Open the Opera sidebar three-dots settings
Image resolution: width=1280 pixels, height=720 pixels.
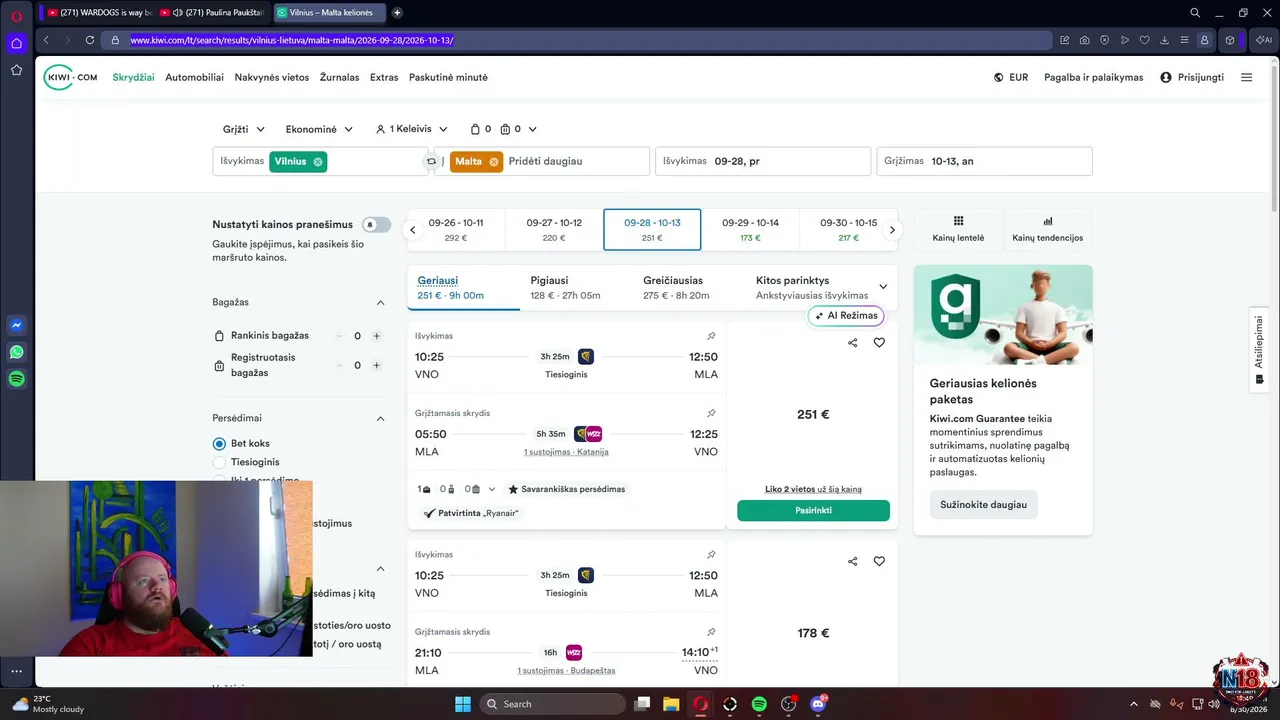point(16,671)
